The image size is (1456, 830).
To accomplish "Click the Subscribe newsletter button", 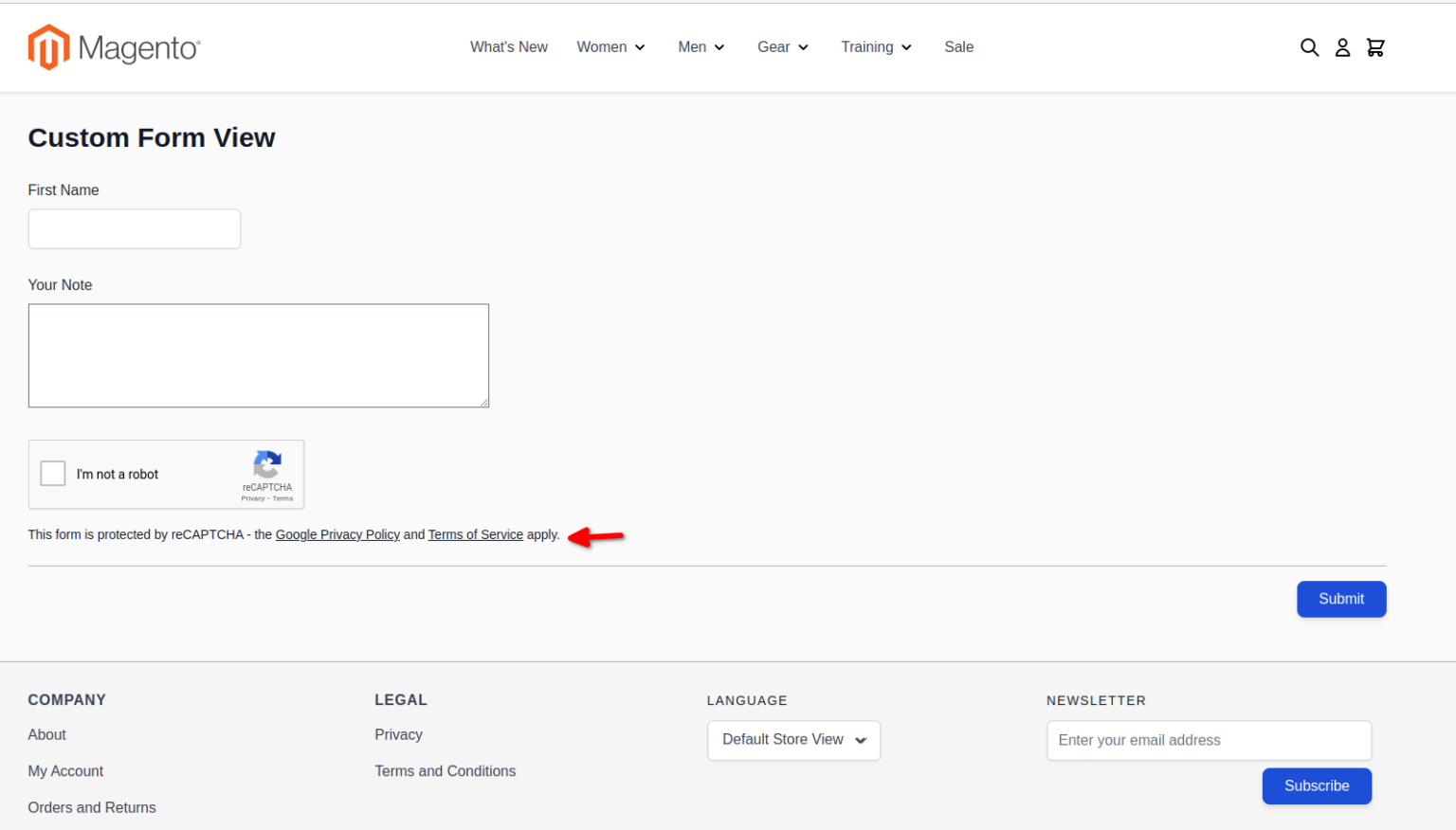I will (1317, 785).
